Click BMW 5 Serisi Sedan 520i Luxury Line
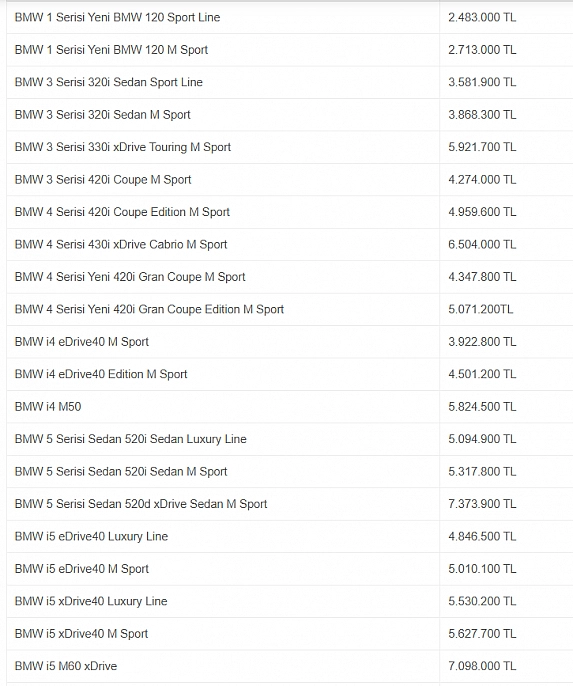This screenshot has width=573, height=686. pos(130,439)
